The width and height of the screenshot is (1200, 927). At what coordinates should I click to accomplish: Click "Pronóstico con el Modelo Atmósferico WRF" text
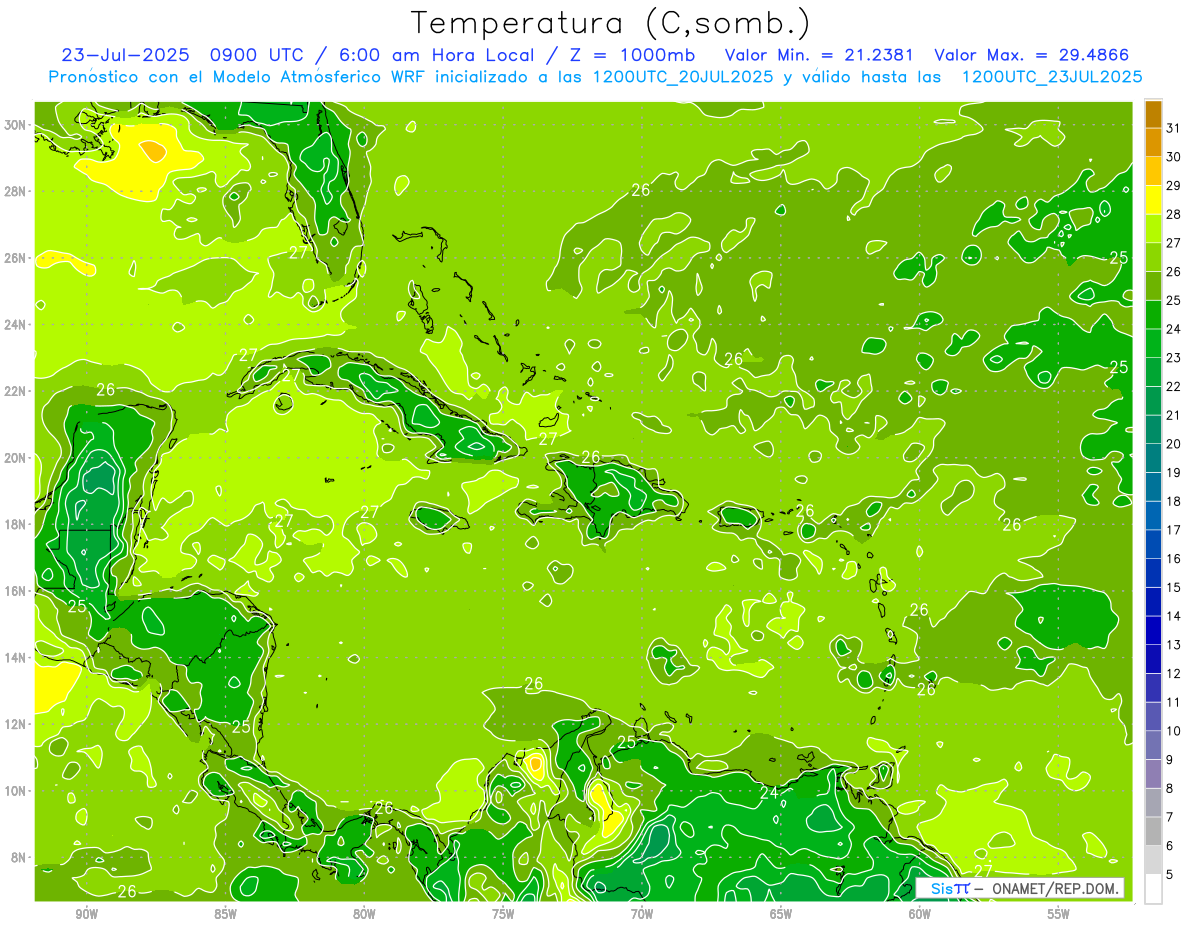click(x=238, y=77)
